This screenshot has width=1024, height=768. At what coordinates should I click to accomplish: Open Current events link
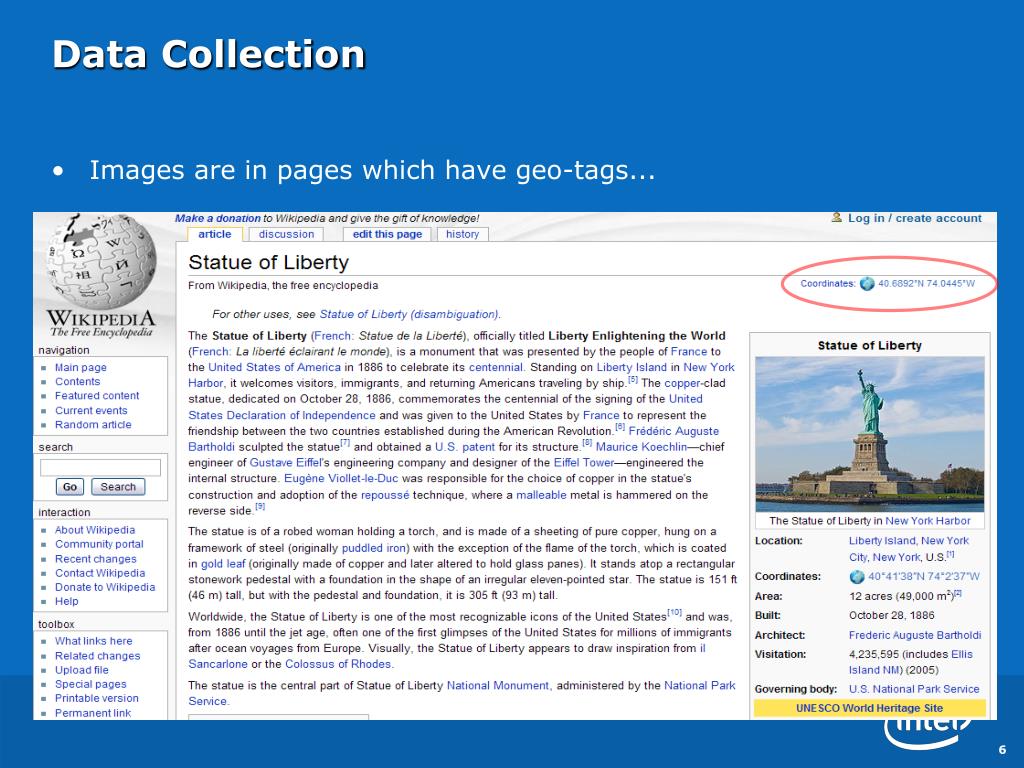tap(91, 410)
